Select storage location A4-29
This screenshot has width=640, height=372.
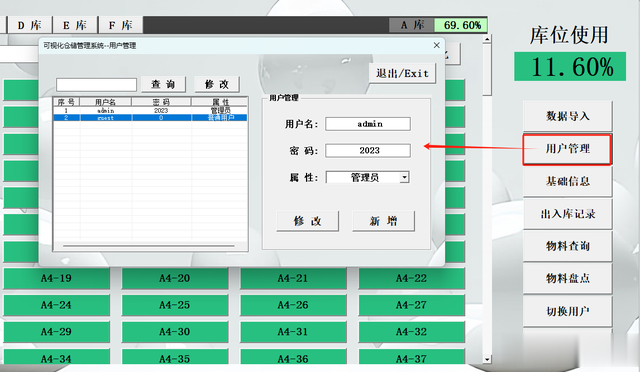[56, 332]
